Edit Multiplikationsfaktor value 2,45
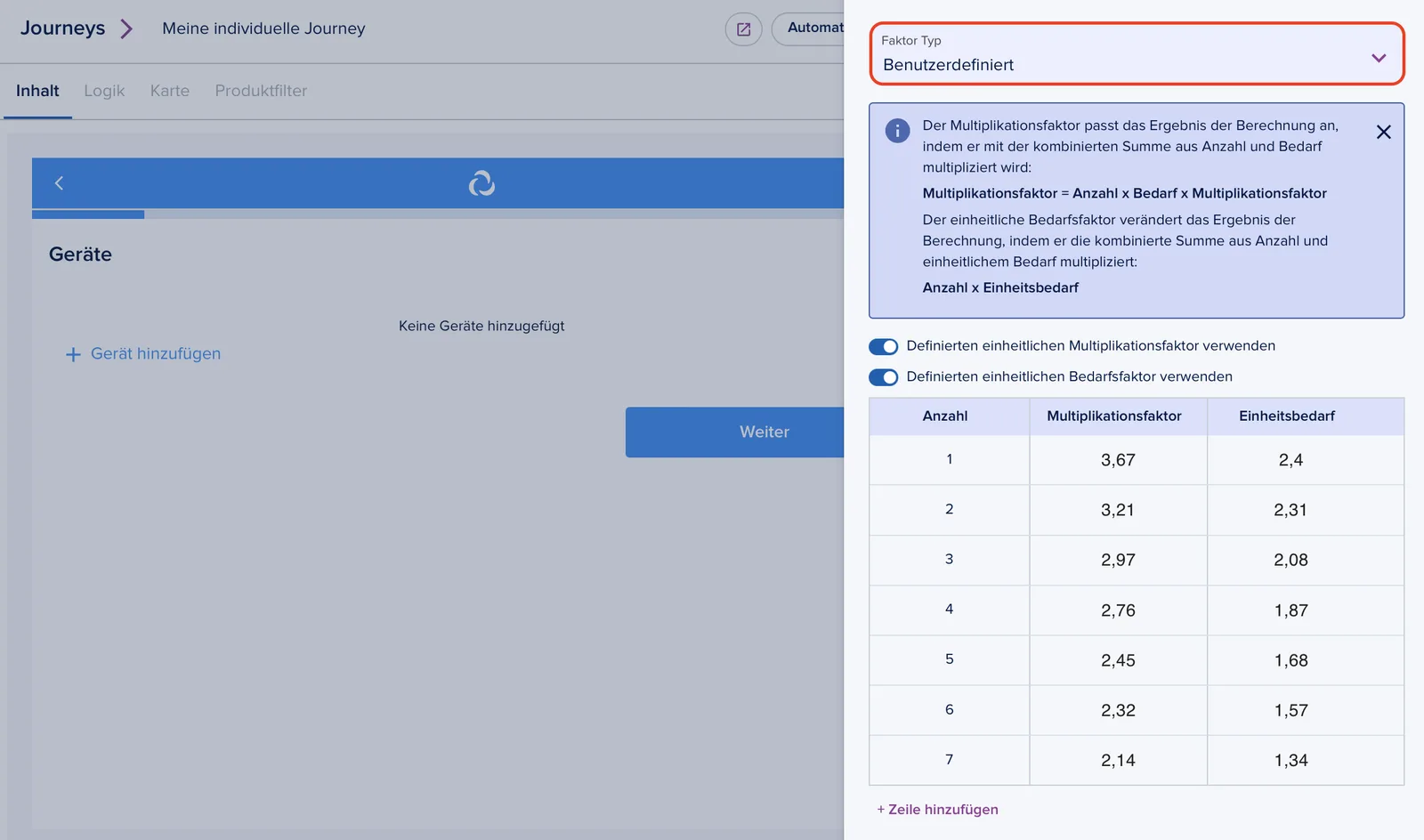Image resolution: width=1424 pixels, height=840 pixels. [1118, 660]
